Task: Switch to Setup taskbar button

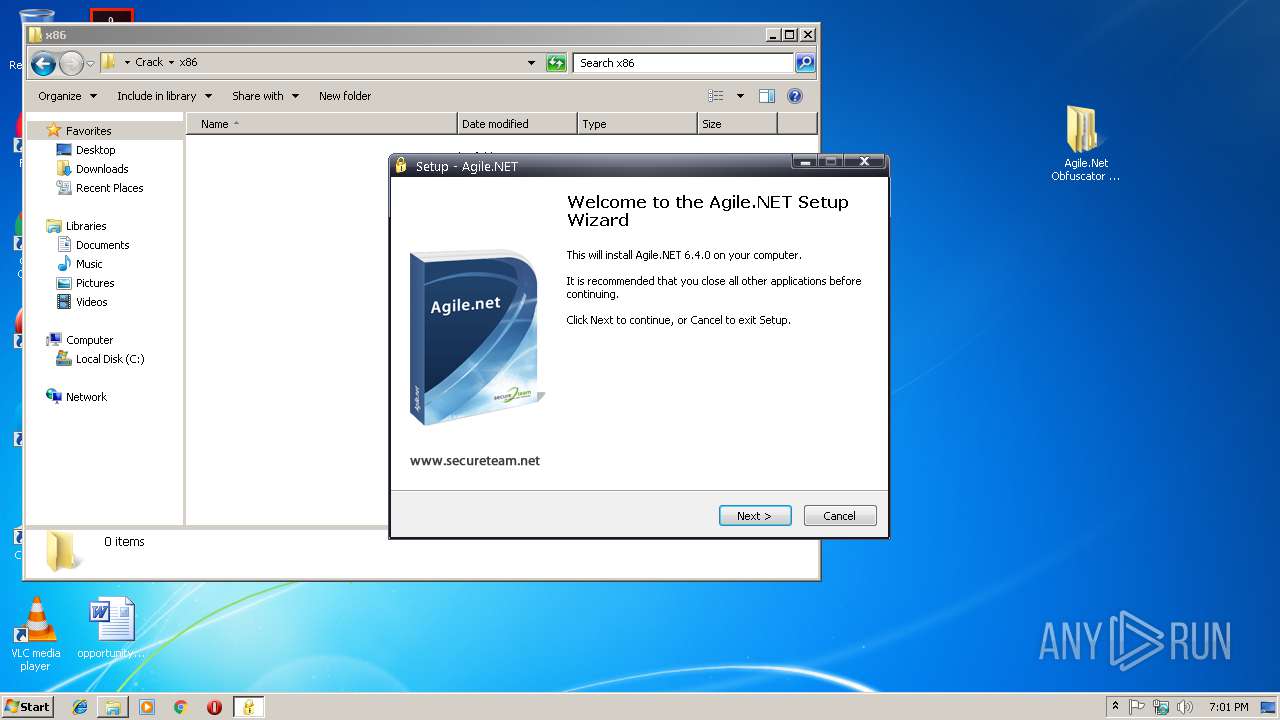Action: (x=248, y=707)
